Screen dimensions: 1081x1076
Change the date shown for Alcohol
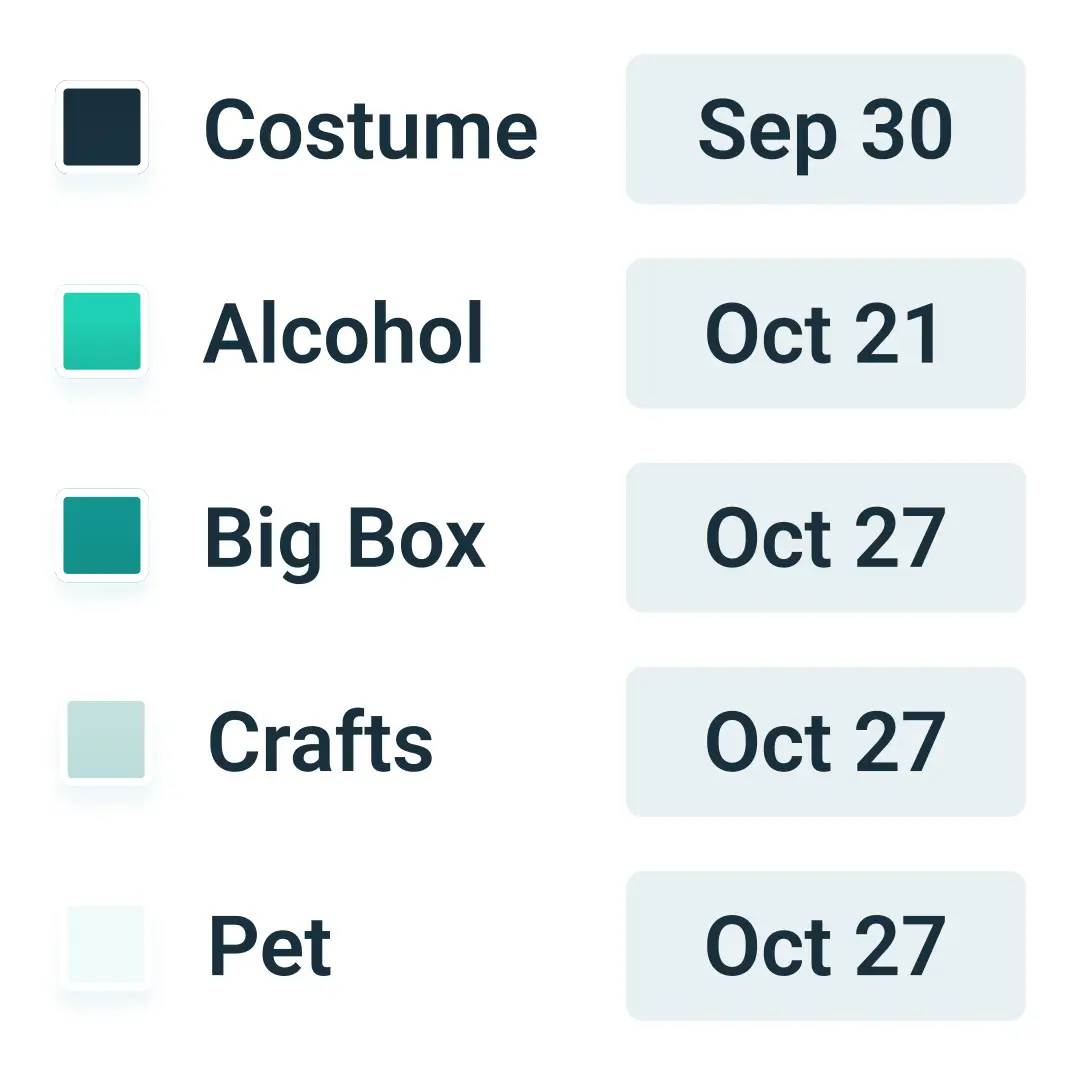tap(825, 333)
